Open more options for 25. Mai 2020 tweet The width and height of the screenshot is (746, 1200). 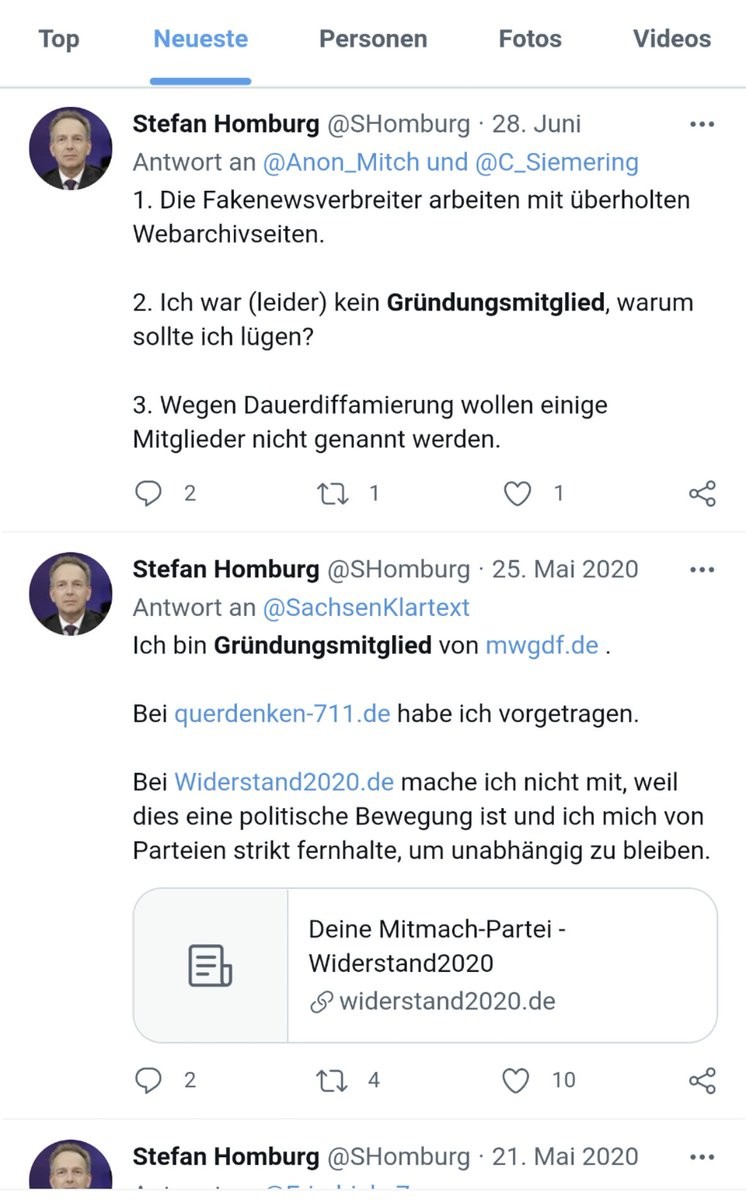click(x=702, y=570)
